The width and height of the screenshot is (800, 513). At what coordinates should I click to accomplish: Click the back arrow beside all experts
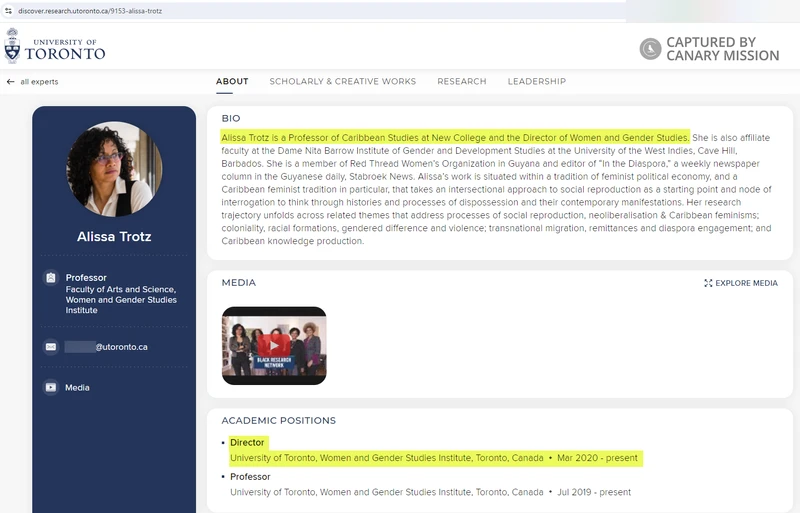tap(10, 82)
